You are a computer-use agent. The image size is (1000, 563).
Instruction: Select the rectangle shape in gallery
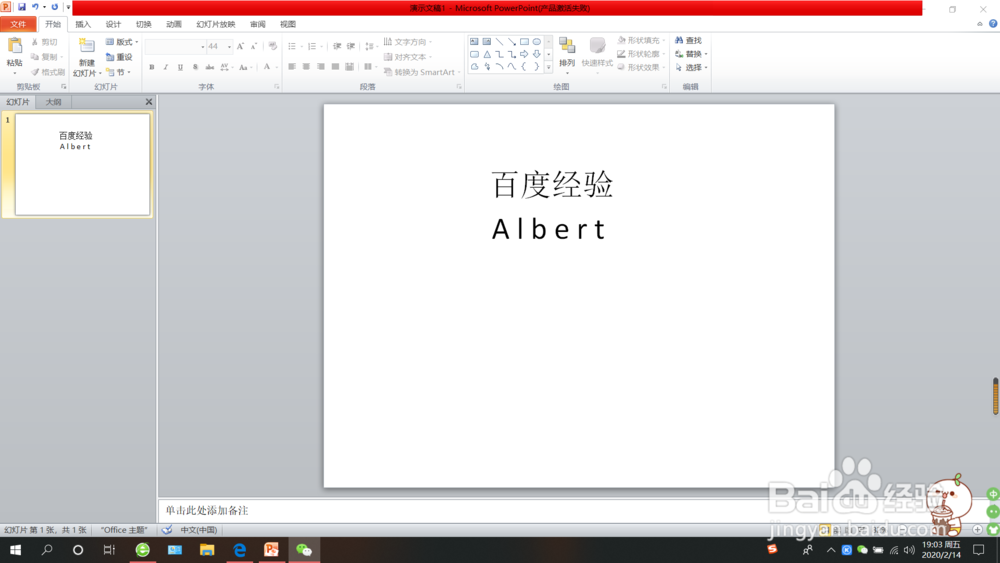point(524,41)
